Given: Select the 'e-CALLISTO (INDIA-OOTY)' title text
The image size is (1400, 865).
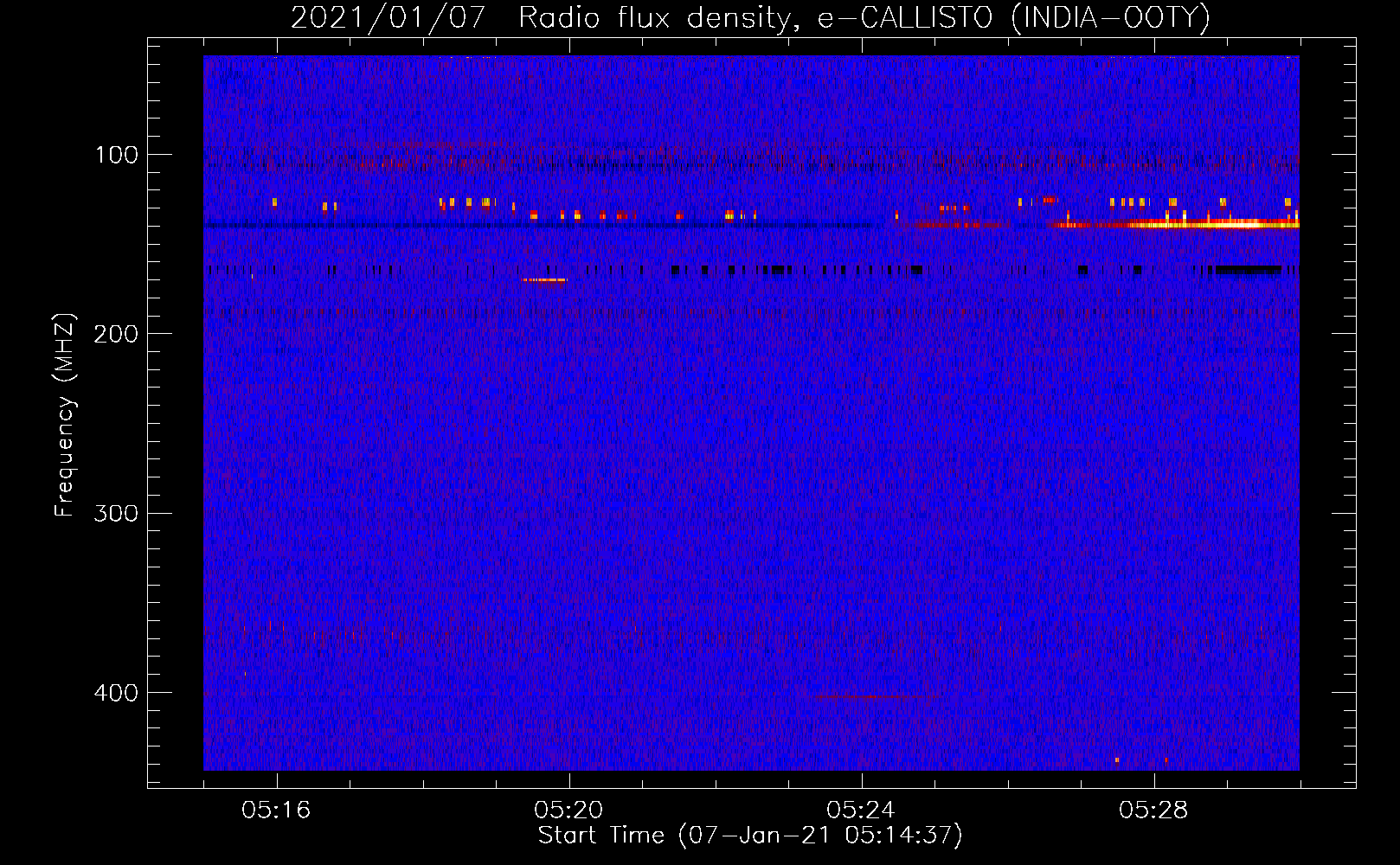Looking at the screenshot, I should coord(1013,18).
